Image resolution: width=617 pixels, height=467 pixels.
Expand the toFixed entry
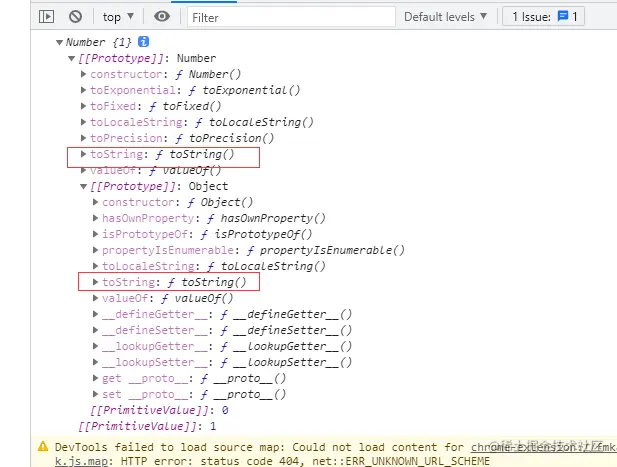(83, 106)
